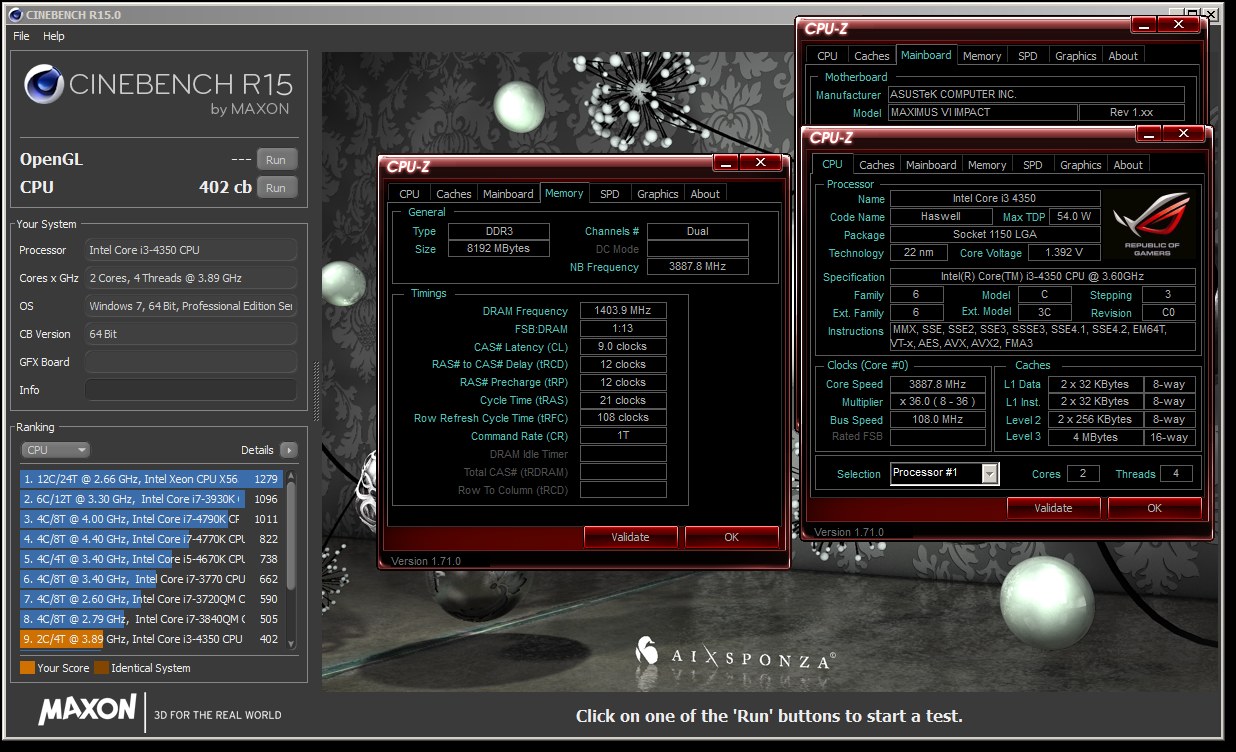This screenshot has width=1236, height=752.
Task: Select ranking row 6C/12T i7-3930K 1096
Action: point(151,499)
